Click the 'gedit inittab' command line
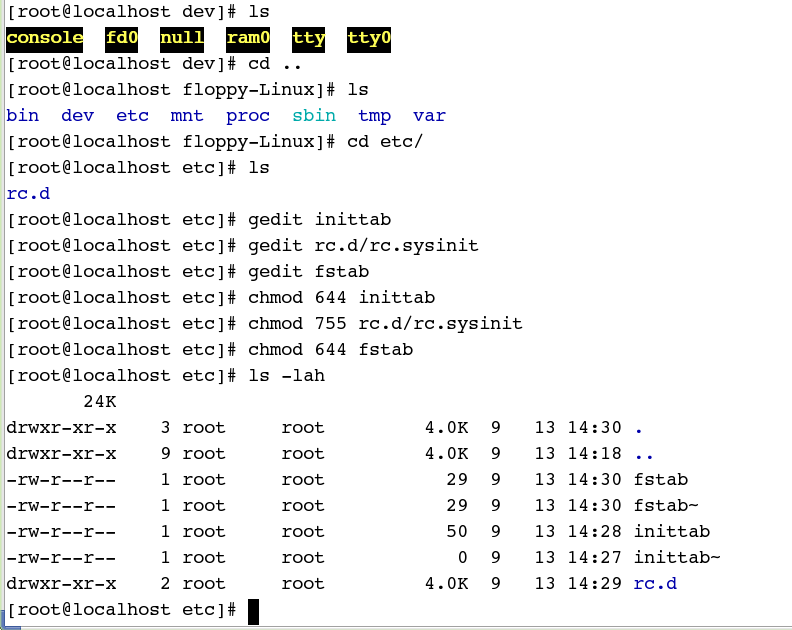This screenshot has width=792, height=630. (319, 220)
